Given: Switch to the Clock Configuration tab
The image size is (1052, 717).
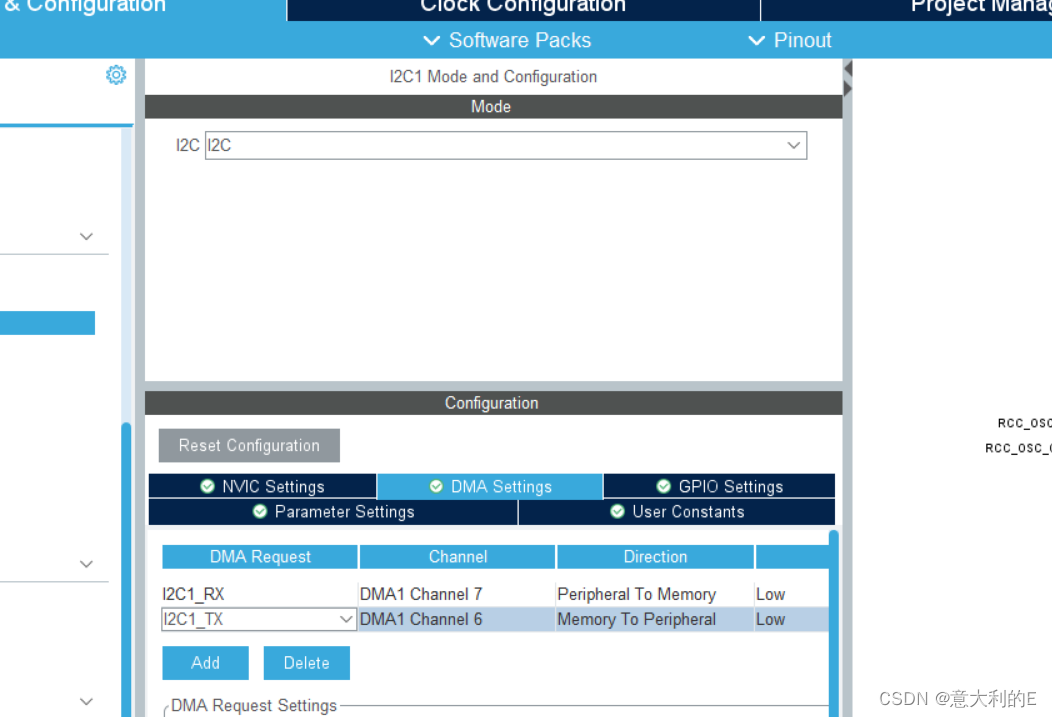Looking at the screenshot, I should point(522,8).
